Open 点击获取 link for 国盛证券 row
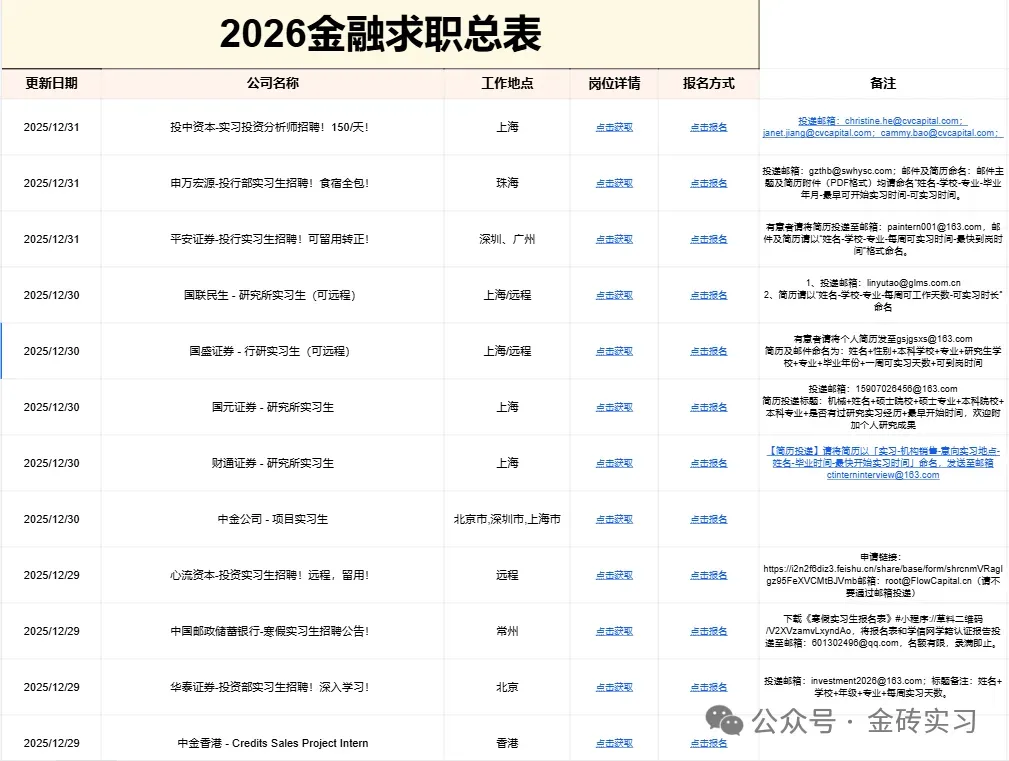The image size is (1009, 761). click(x=614, y=351)
